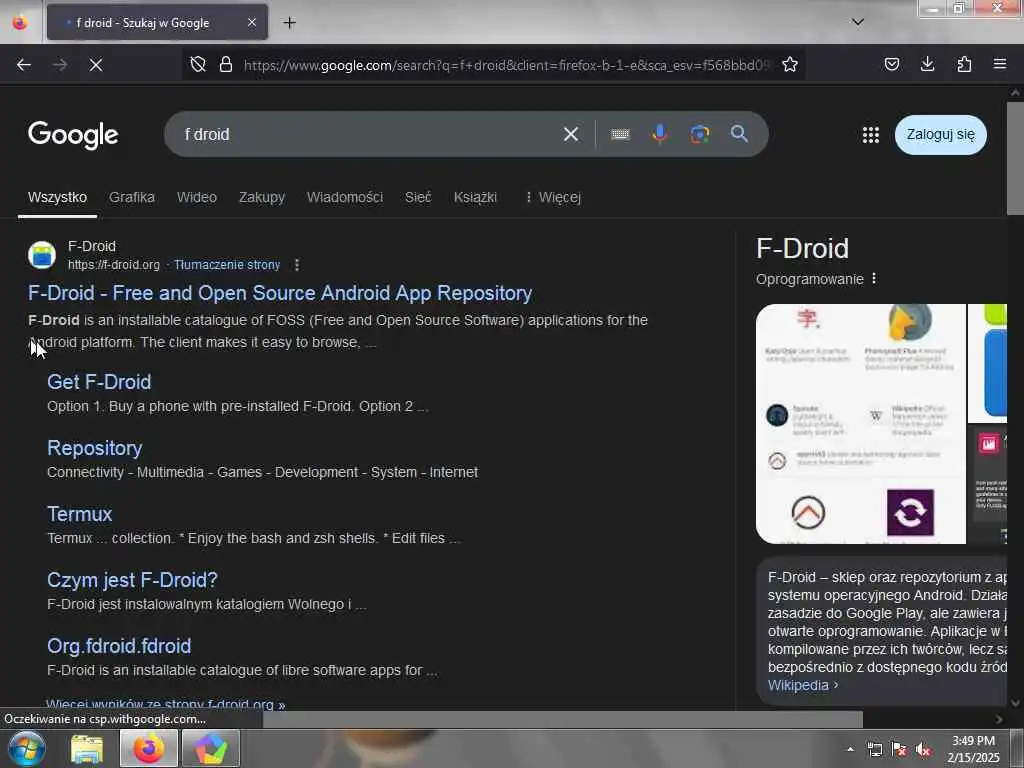Switch to the Sieć tab
This screenshot has width=1024, height=768.
(x=418, y=197)
